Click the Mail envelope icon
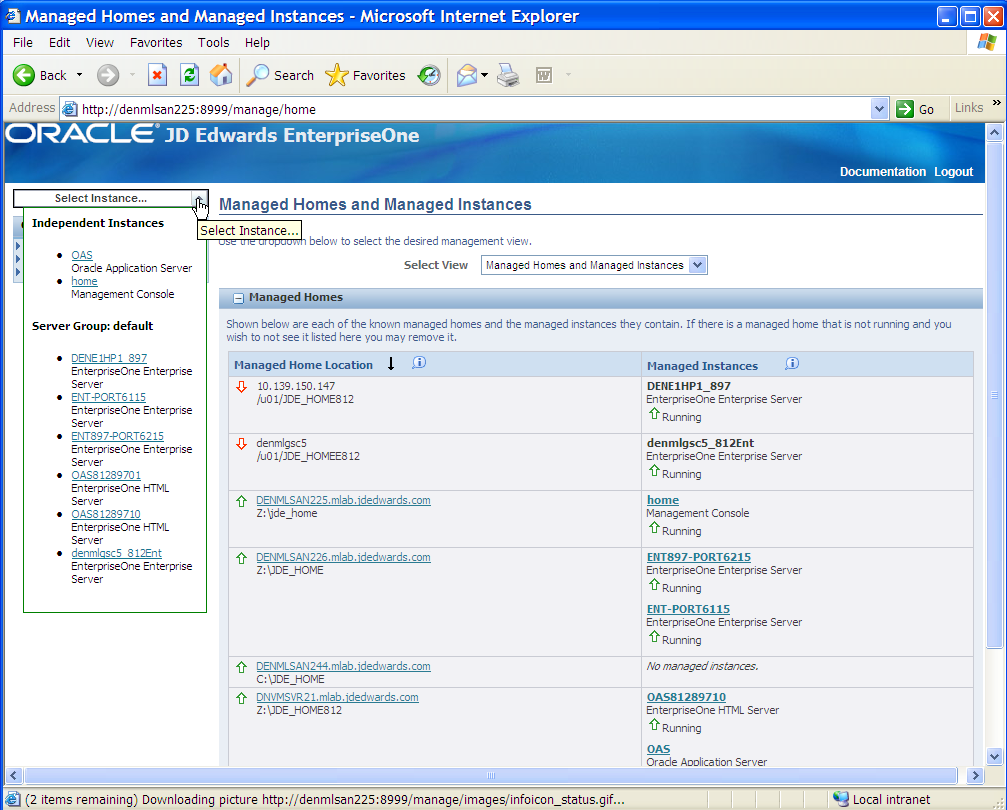 467,75
